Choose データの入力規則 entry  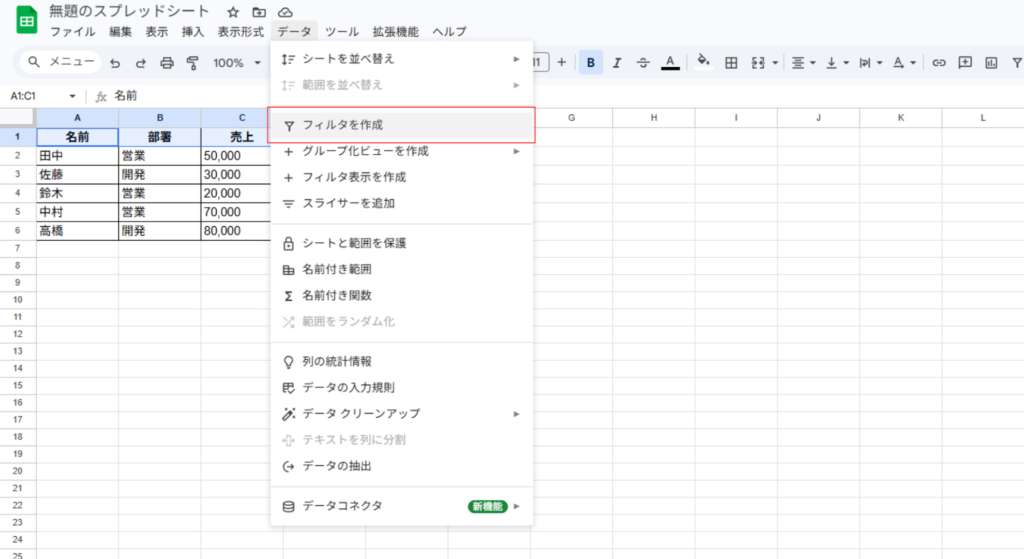(x=402, y=387)
